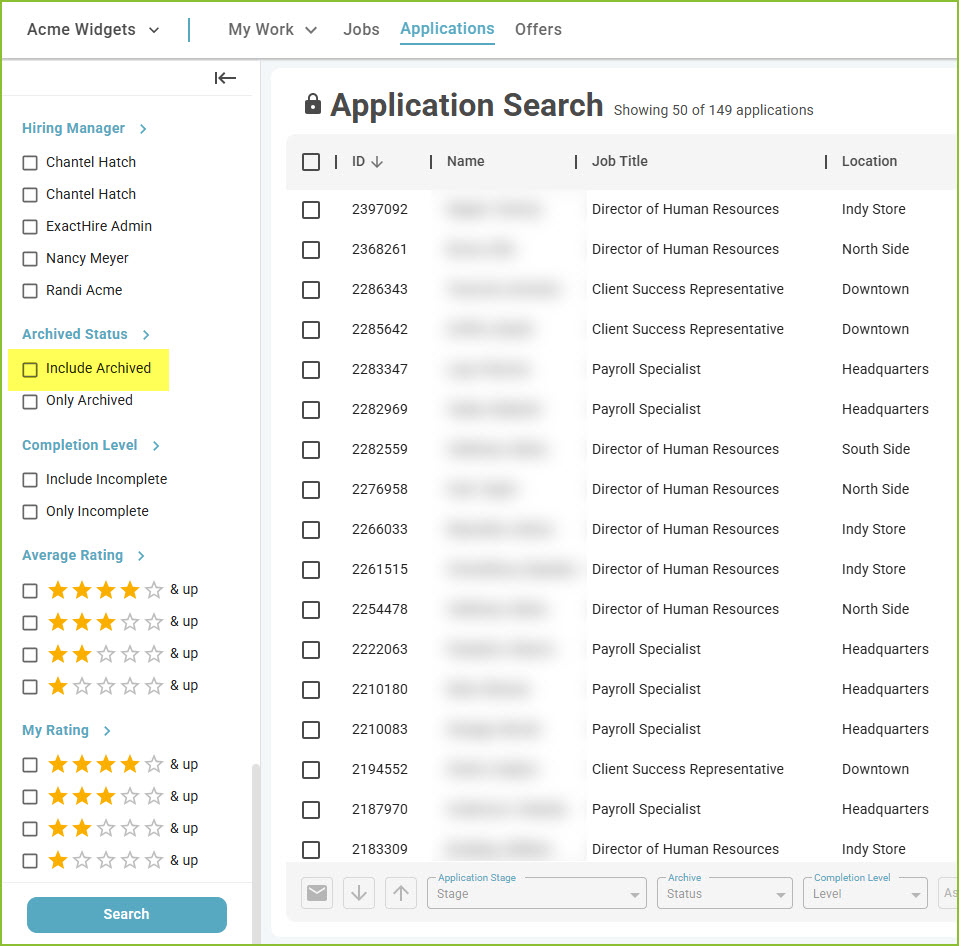Click the Name column header
The width and height of the screenshot is (959, 946).
[465, 161]
